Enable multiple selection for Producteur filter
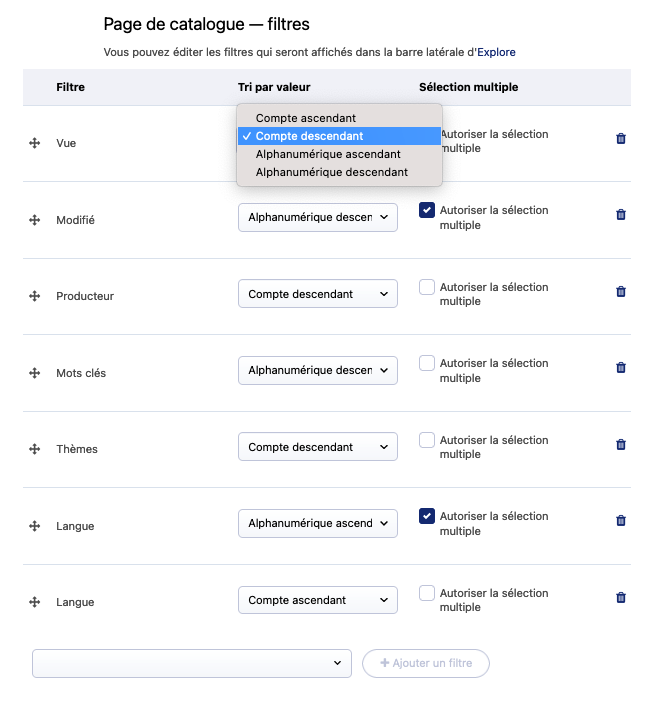 tap(427, 287)
